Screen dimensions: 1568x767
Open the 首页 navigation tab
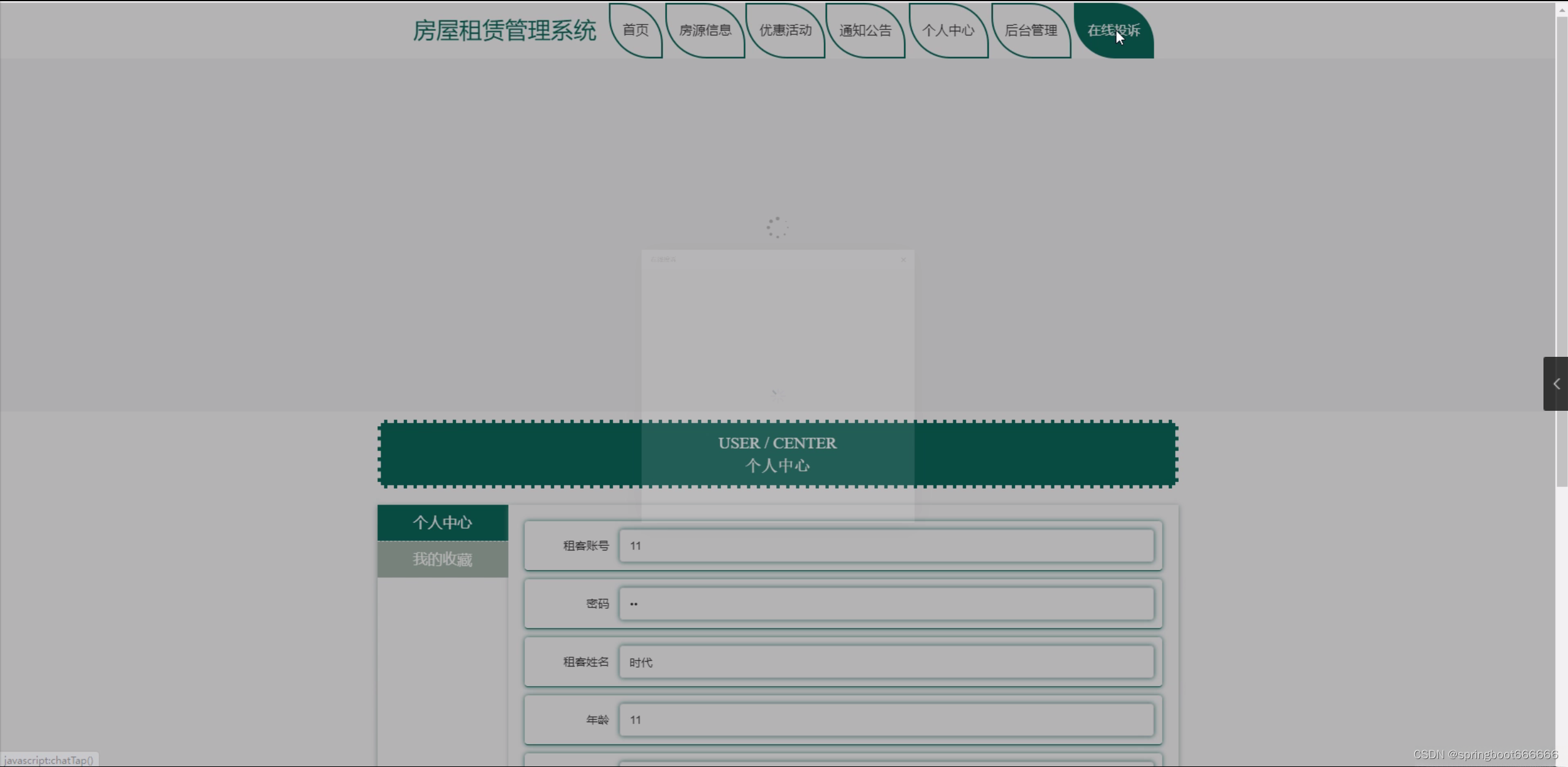(636, 31)
